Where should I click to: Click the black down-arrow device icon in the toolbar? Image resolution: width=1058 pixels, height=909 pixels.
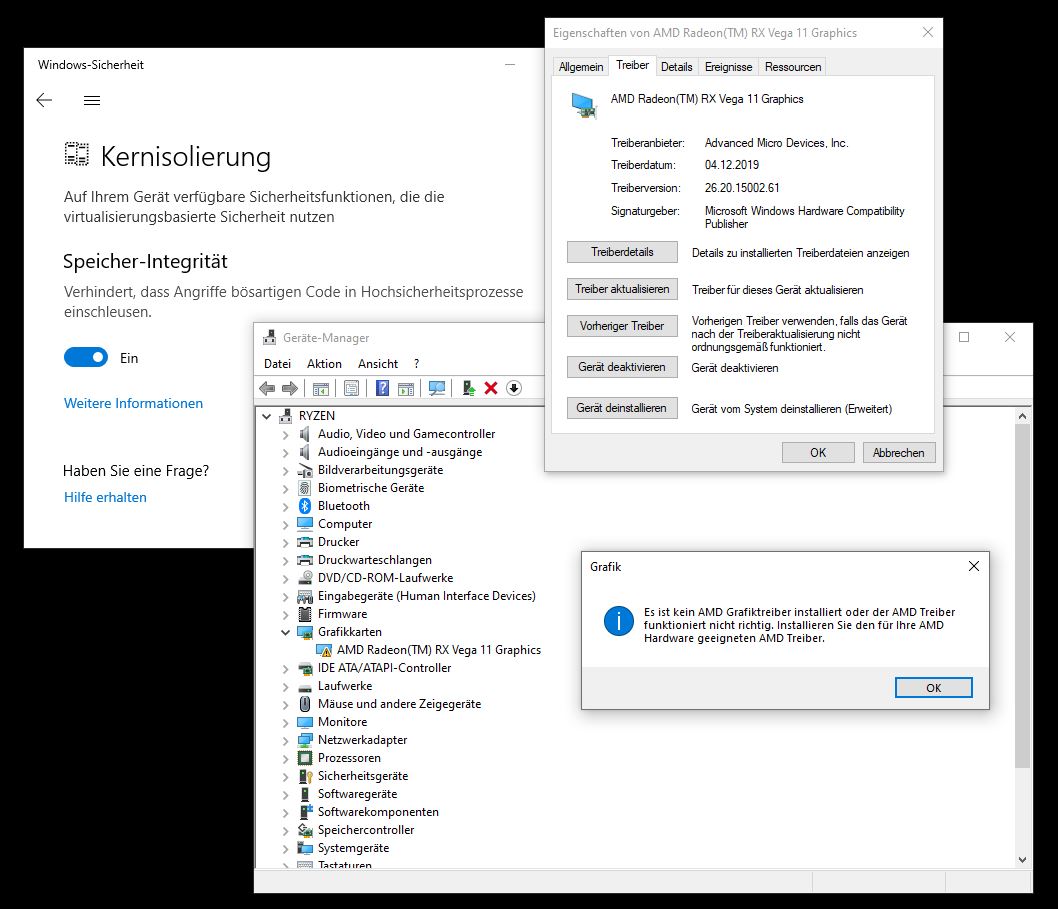[x=514, y=388]
